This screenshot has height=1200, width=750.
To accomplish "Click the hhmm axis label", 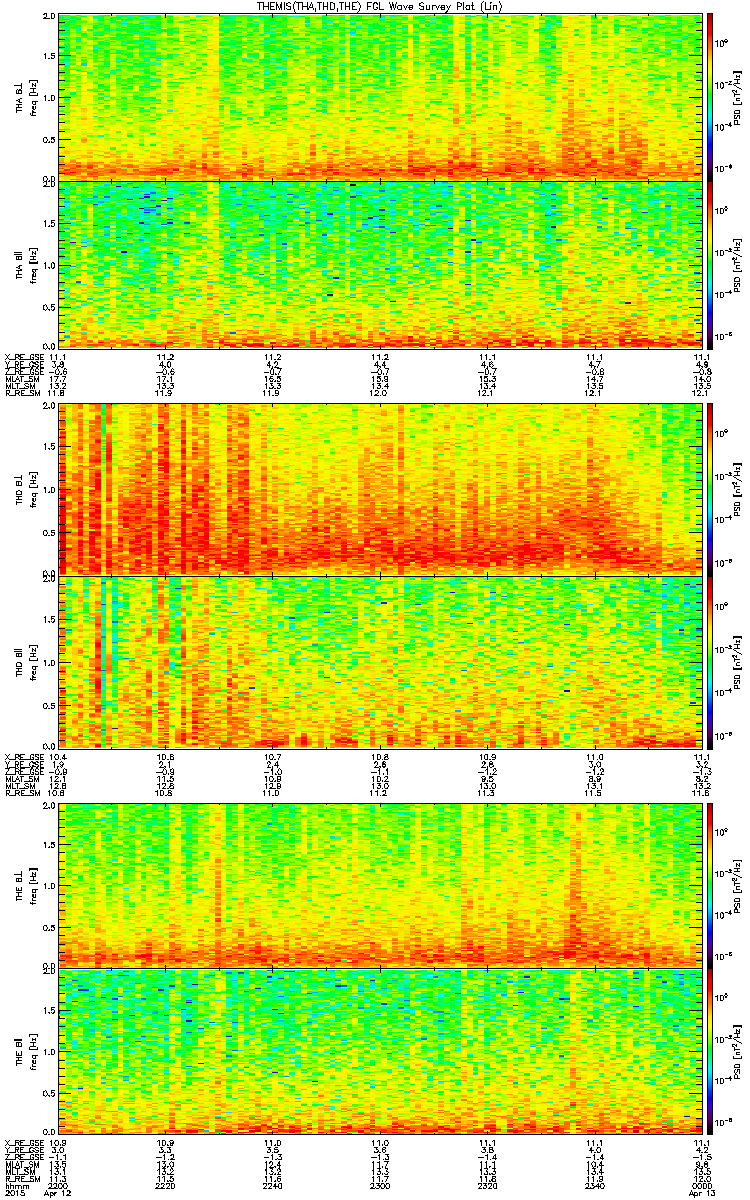I will click(15, 1186).
